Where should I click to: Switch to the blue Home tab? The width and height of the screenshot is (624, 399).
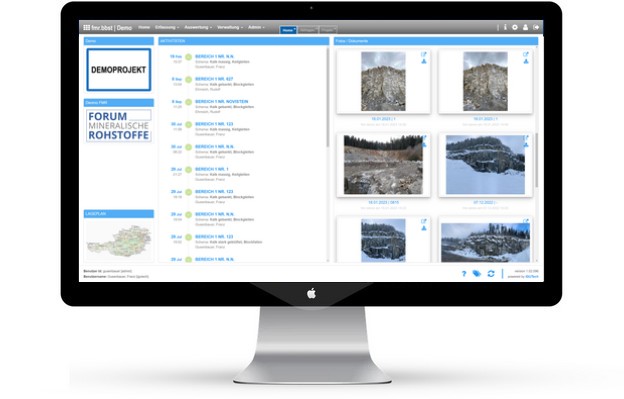pos(288,30)
